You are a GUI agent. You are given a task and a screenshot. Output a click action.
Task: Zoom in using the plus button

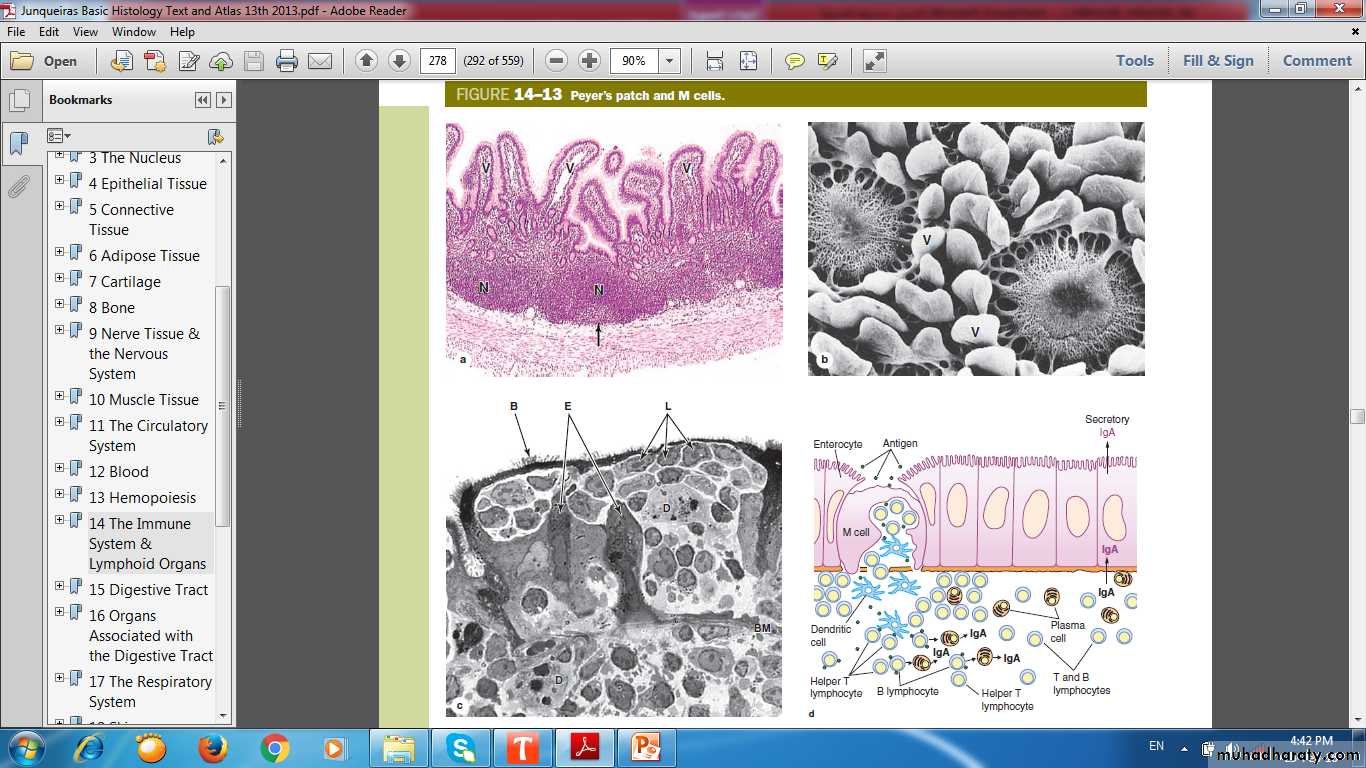pos(590,61)
